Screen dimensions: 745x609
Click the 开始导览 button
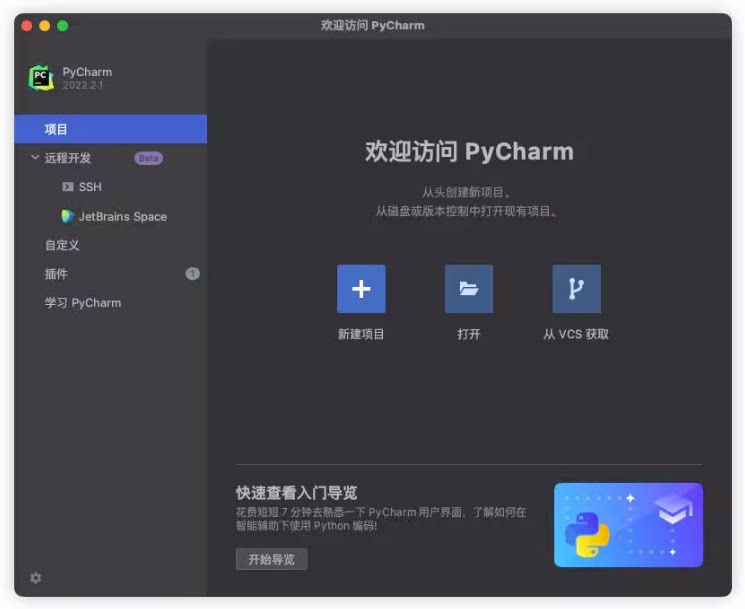pyautogui.click(x=271, y=559)
